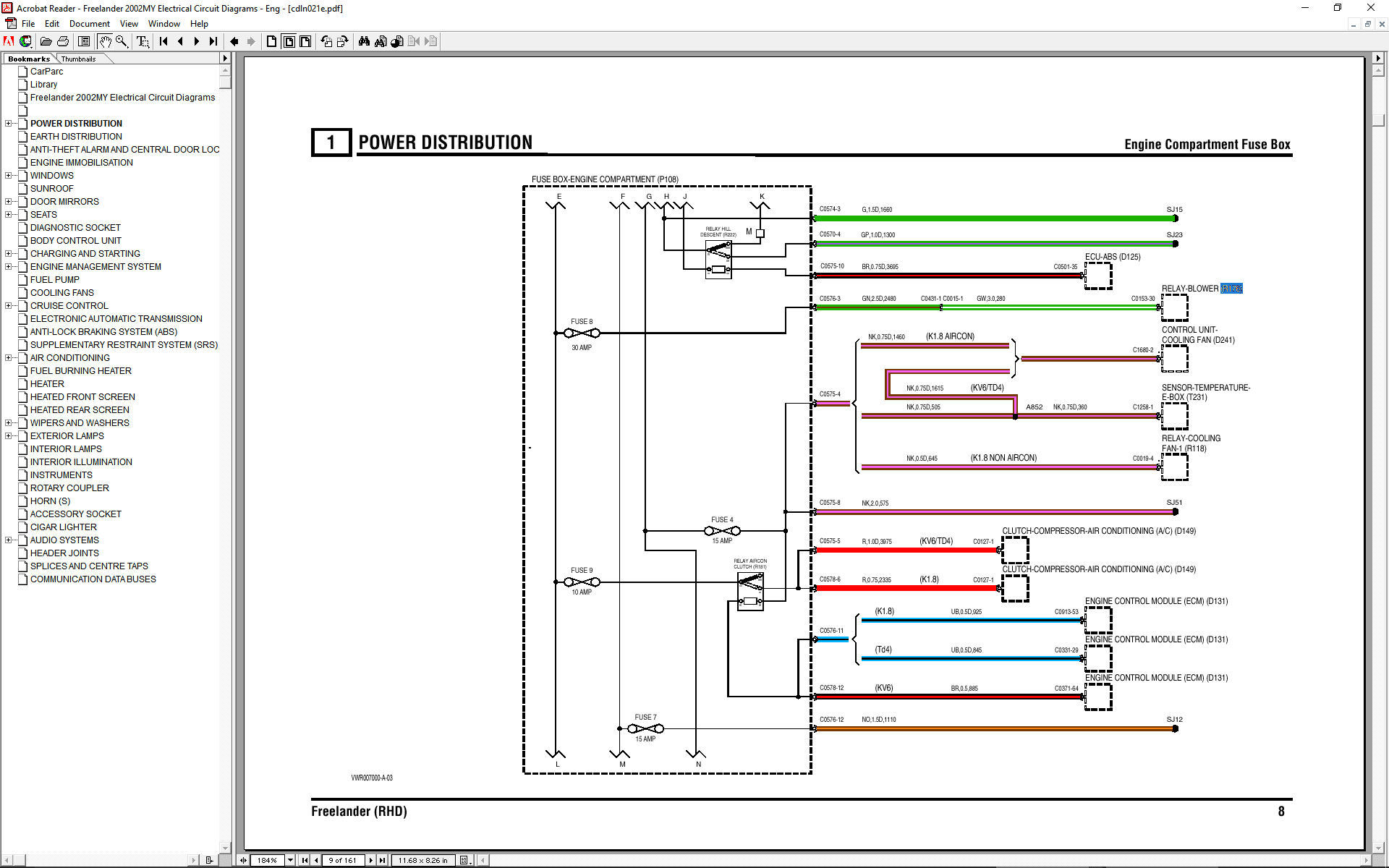Viewport: 1389px width, 868px height.
Task: Open the Adobe web services toolbar icon
Action: [x=26, y=41]
